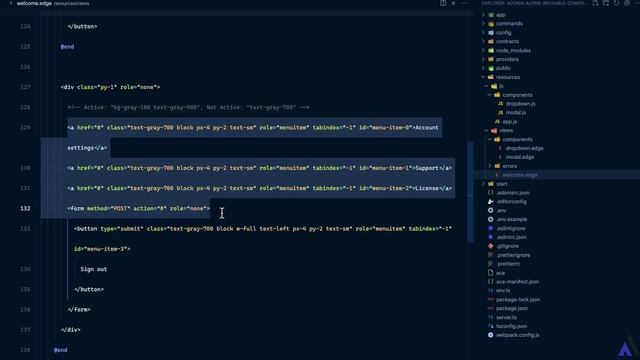640x360 pixels.
Task: Click the folder icon for node_modules
Action: [491, 50]
